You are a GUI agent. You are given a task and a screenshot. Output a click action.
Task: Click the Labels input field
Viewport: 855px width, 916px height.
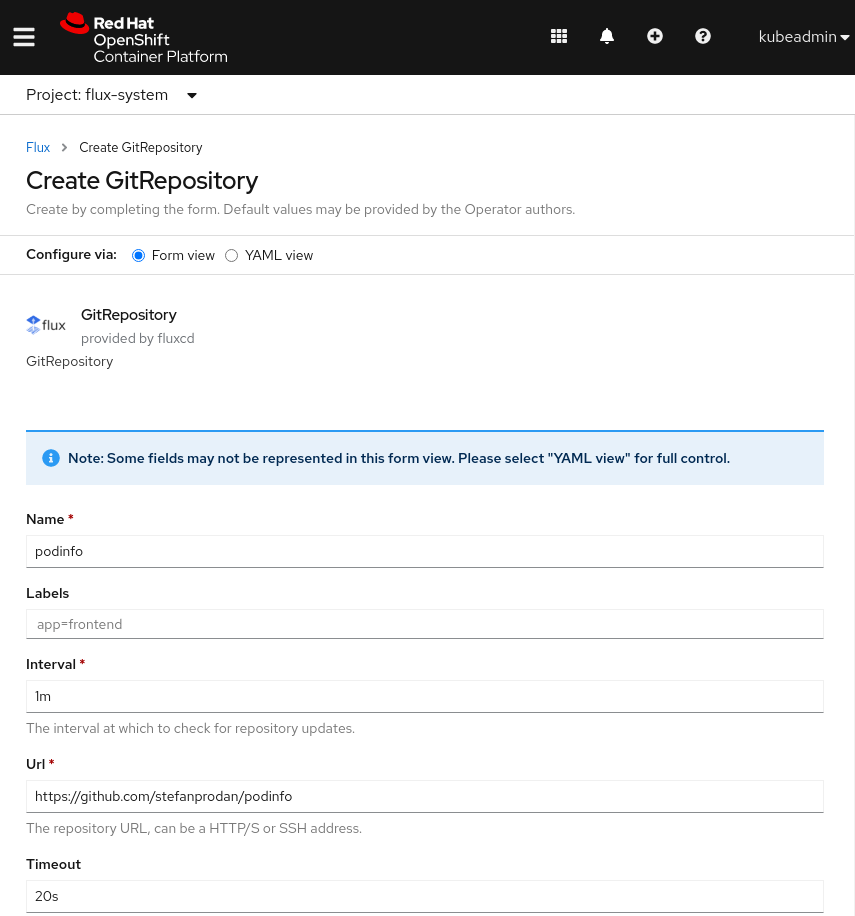[x=424, y=624]
